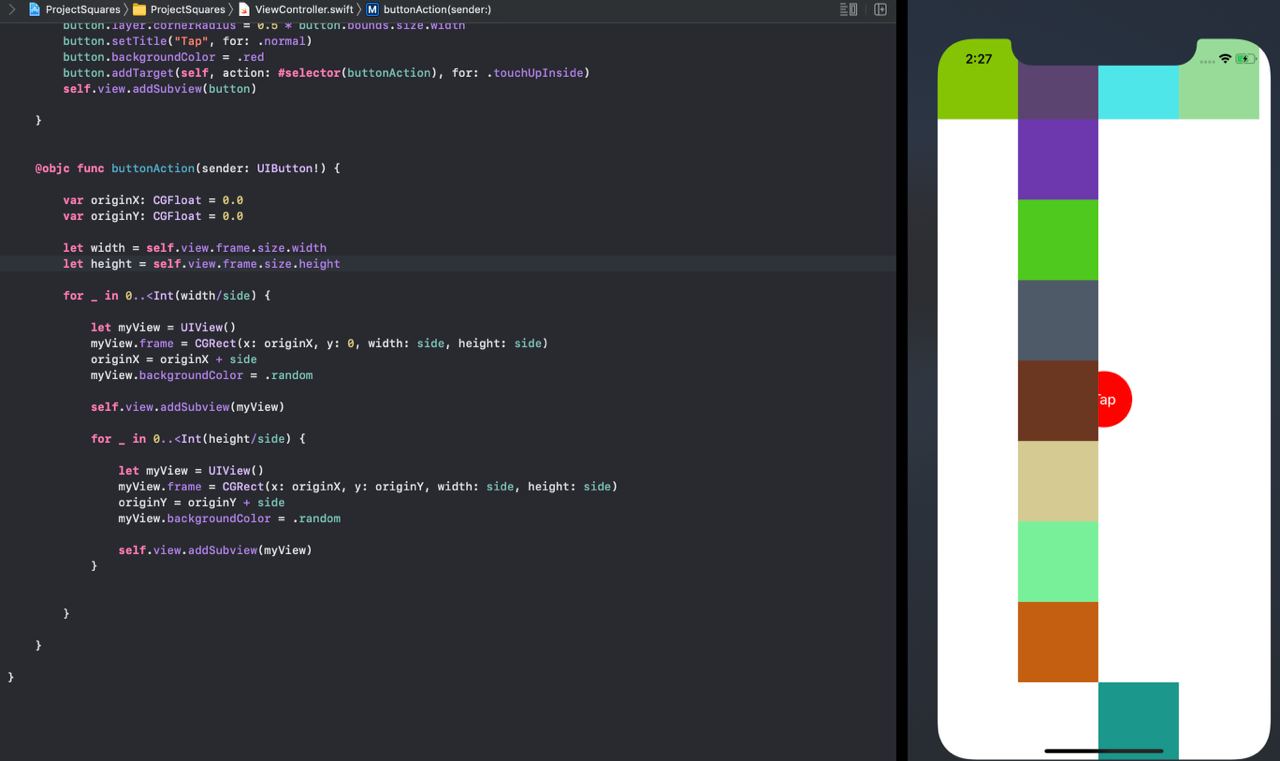Click the CGRect line with 'y: 0'
1280x761 pixels.
point(319,343)
